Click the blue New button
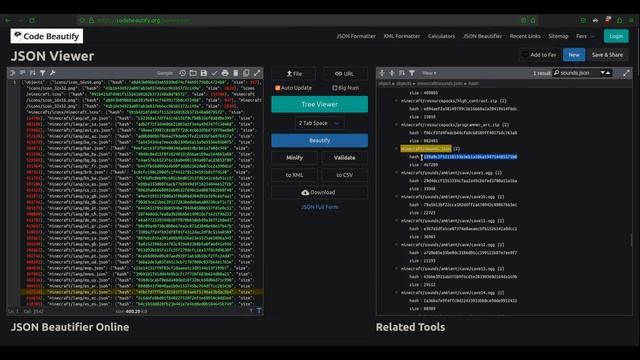640x360 pixels. pos(574,55)
